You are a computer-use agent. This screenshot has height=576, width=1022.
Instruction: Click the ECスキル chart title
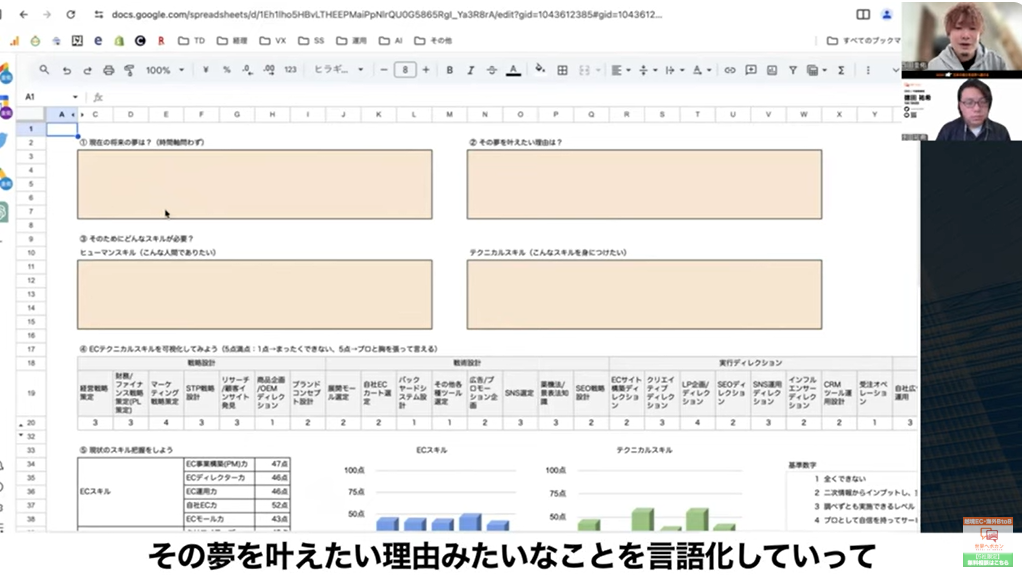tap(431, 450)
